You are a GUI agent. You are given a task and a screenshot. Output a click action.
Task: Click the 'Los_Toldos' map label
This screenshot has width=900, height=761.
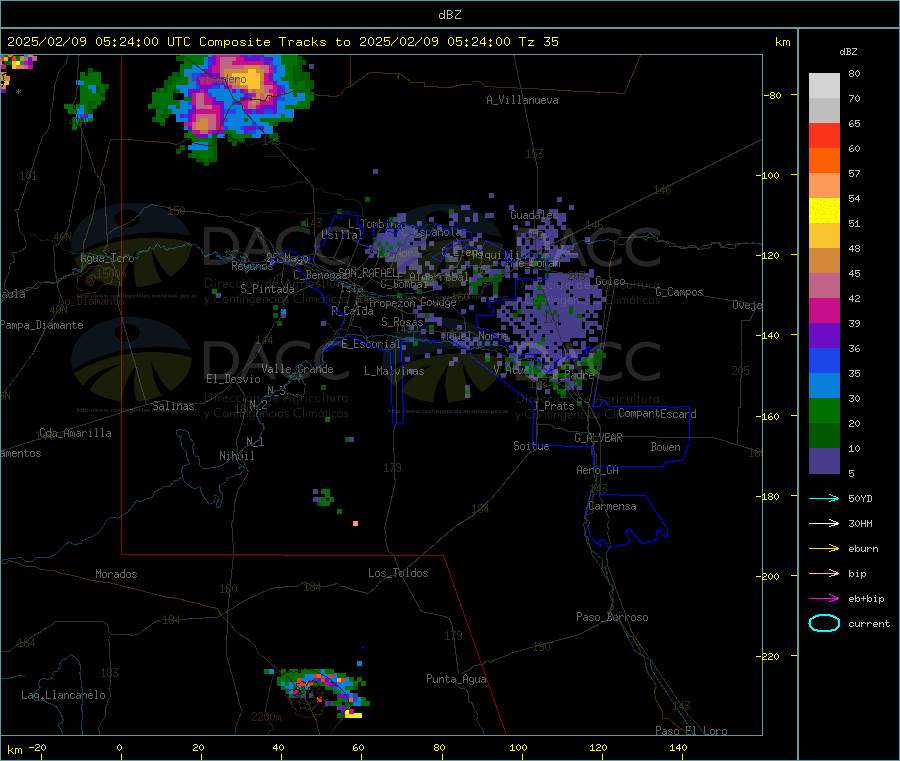pos(398,573)
